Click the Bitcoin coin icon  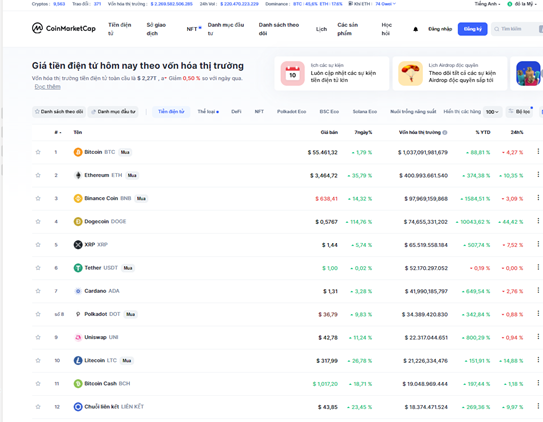(x=78, y=152)
